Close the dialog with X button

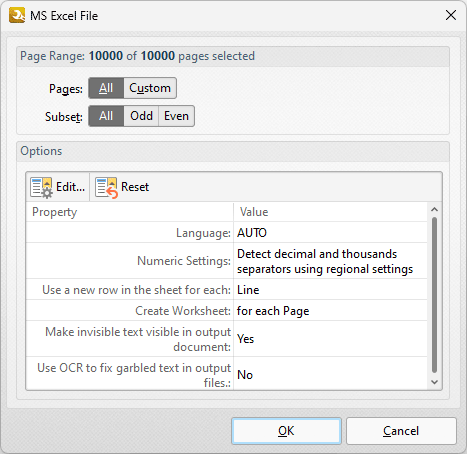451,15
